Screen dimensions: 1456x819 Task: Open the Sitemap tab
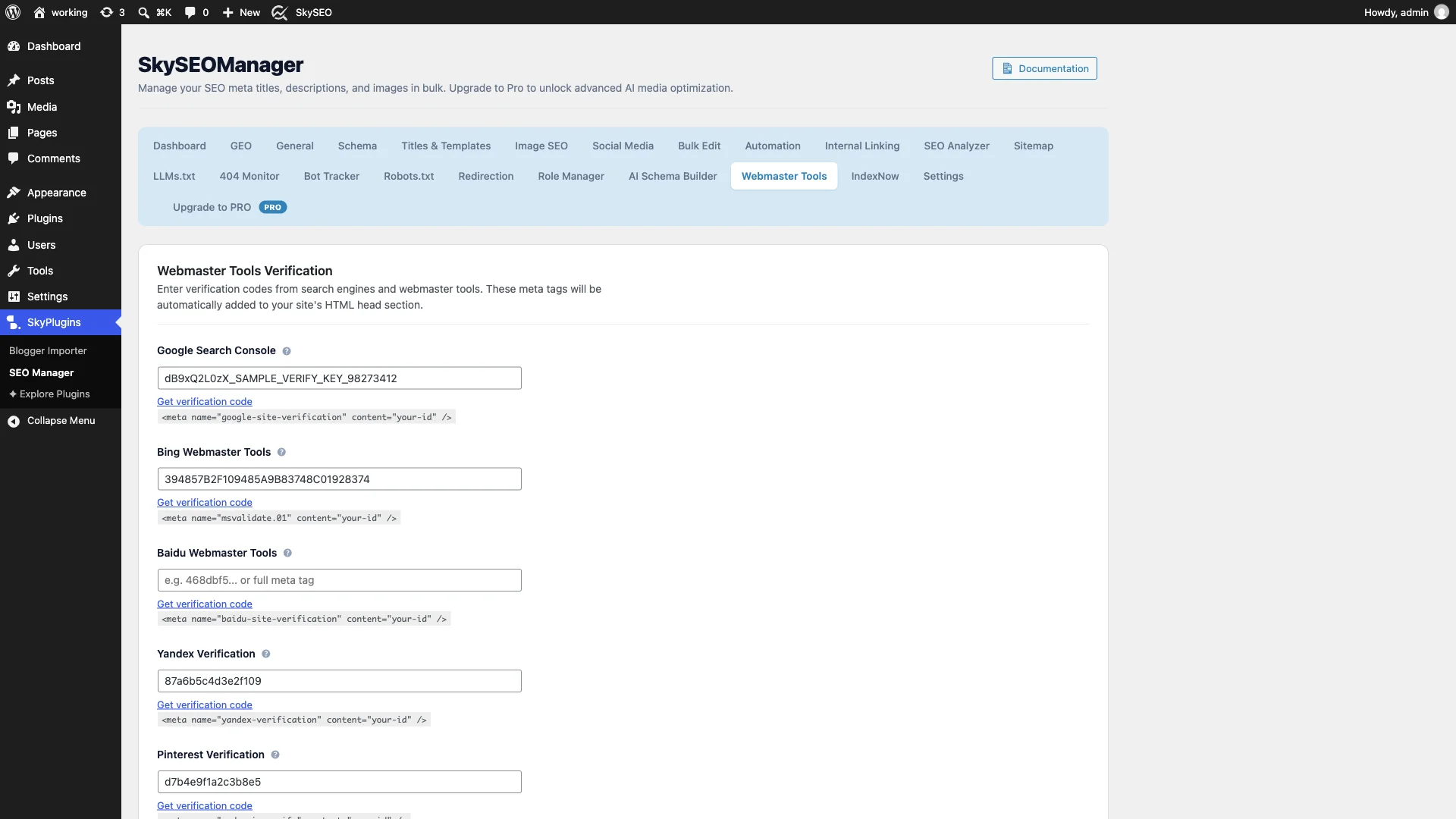click(x=1034, y=146)
